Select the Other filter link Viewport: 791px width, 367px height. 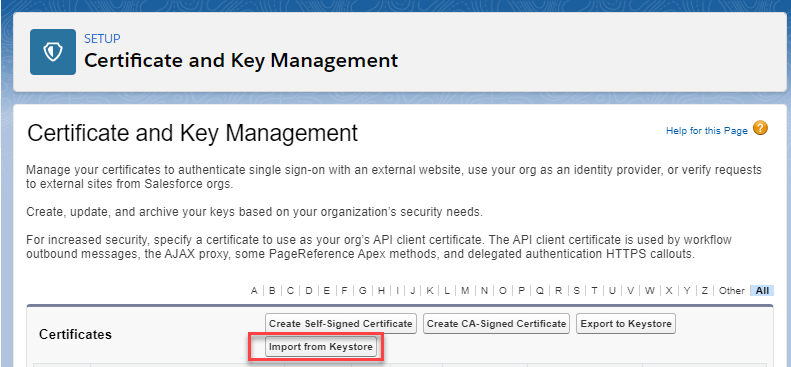pyautogui.click(x=731, y=291)
